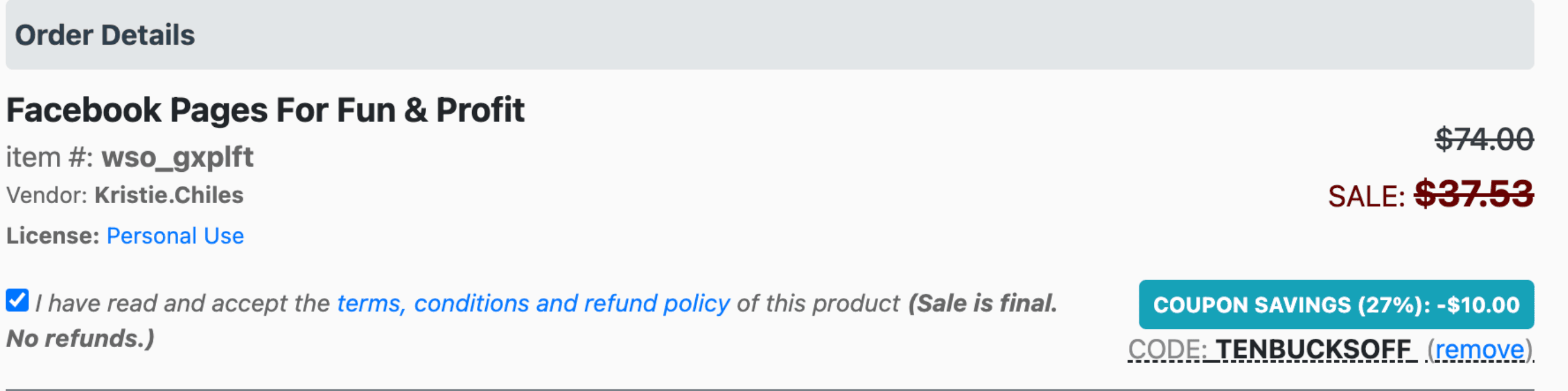Click the item number wso_gxplft

pos(177,157)
